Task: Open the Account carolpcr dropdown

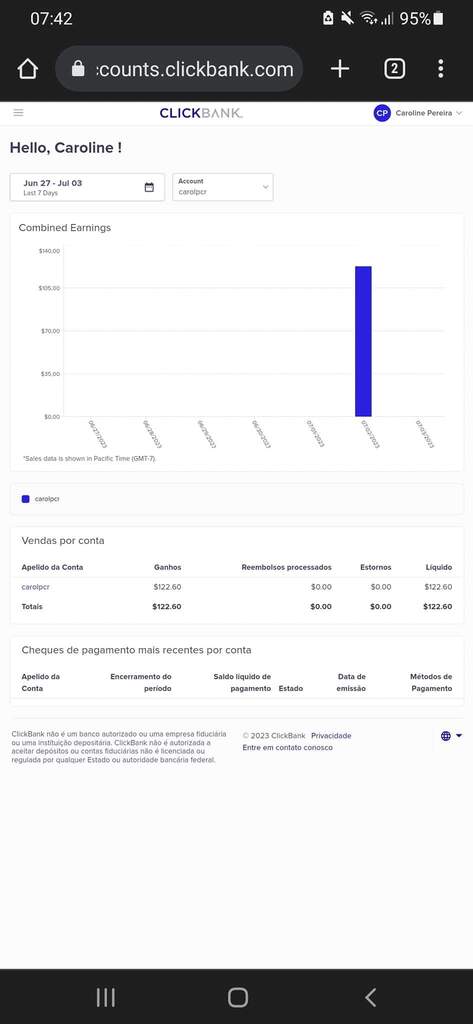Action: [x=223, y=187]
